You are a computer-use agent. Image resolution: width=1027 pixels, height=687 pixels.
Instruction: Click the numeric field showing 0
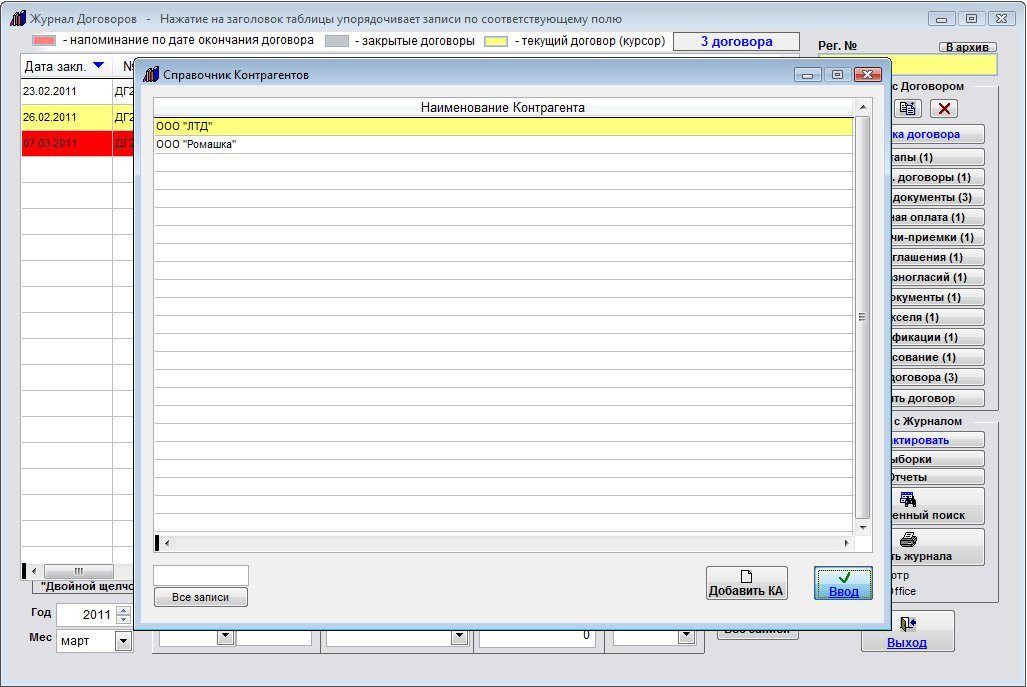[x=537, y=637]
